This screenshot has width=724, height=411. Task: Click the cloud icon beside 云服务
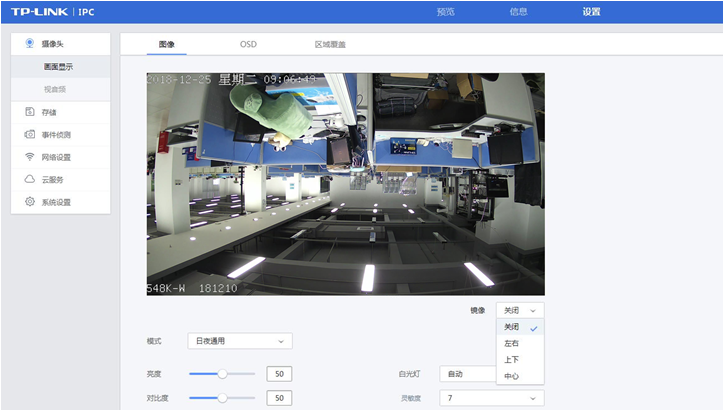click(30, 179)
